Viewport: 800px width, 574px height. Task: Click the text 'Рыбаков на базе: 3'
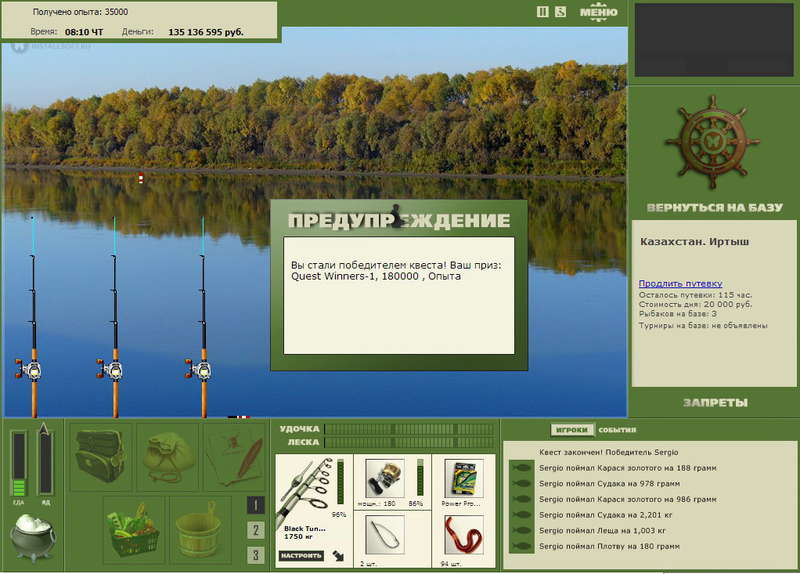coord(678,313)
